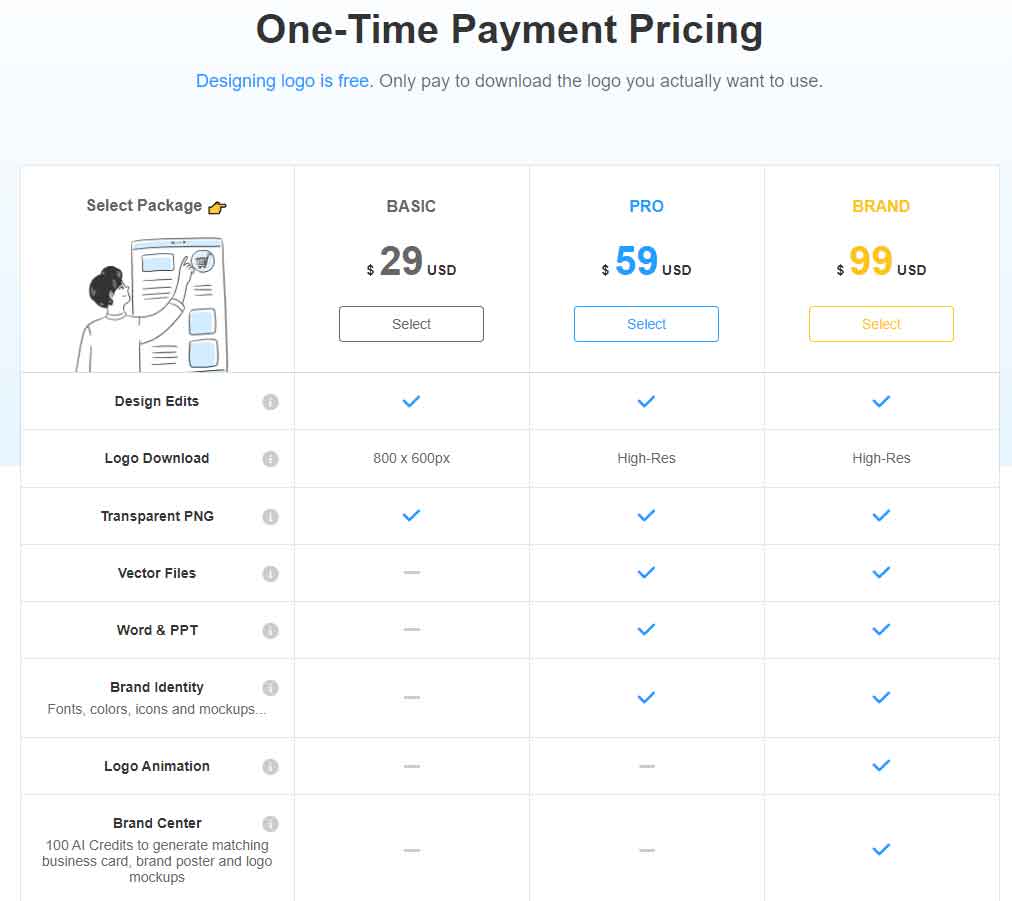Toggle the Logo Animation checkmark under BRAND
The width and height of the screenshot is (1012, 901).
881,766
